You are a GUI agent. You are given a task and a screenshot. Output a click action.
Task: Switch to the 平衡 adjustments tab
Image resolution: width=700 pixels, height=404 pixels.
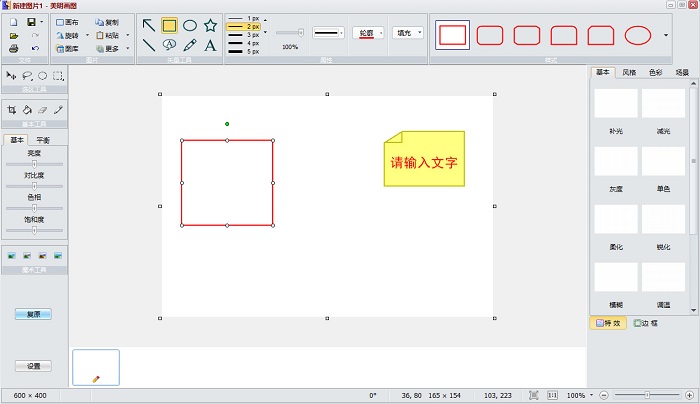43,140
